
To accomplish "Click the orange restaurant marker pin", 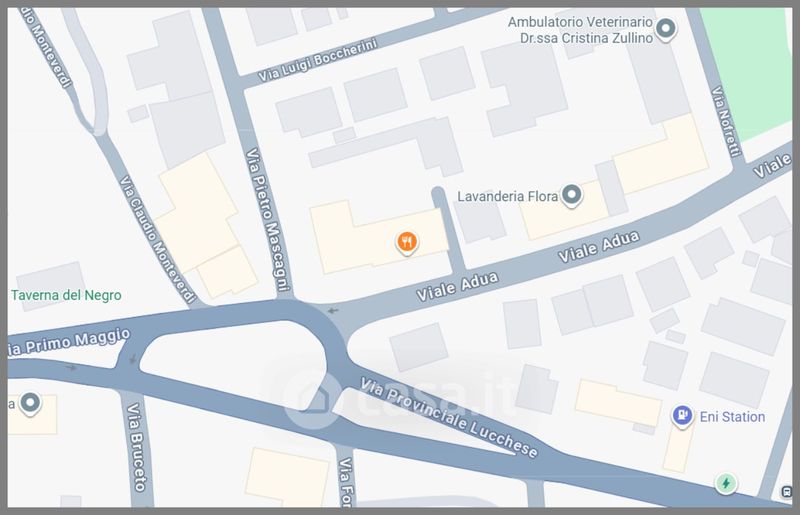I will click(x=407, y=242).
